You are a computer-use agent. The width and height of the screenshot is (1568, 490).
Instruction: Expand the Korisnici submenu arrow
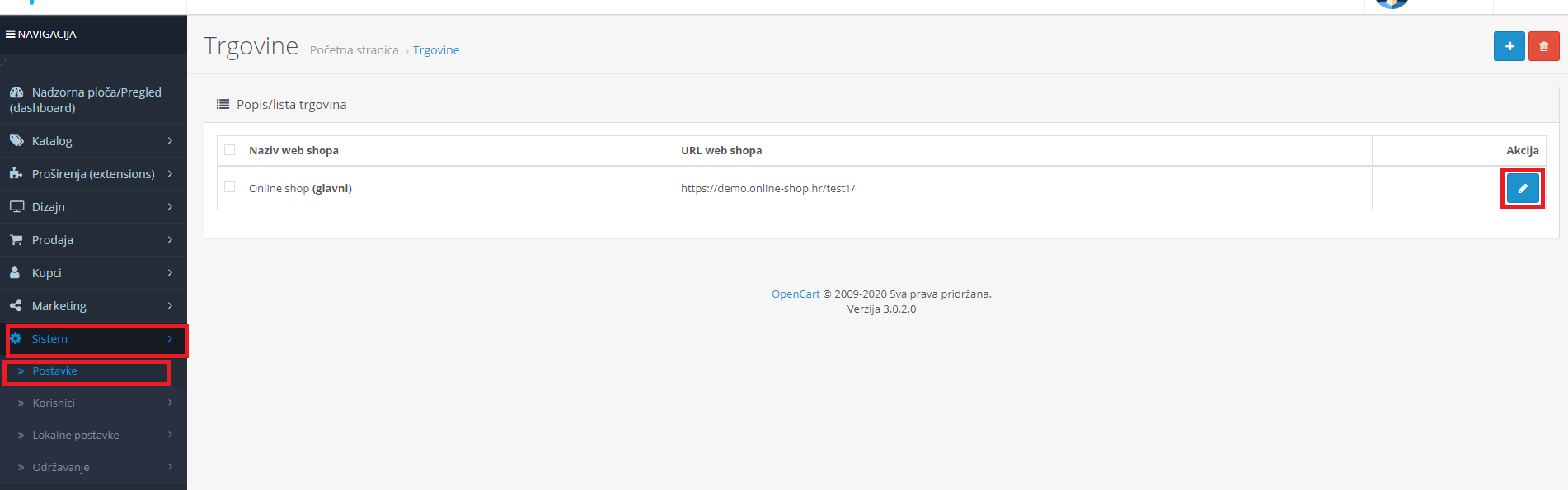170,403
